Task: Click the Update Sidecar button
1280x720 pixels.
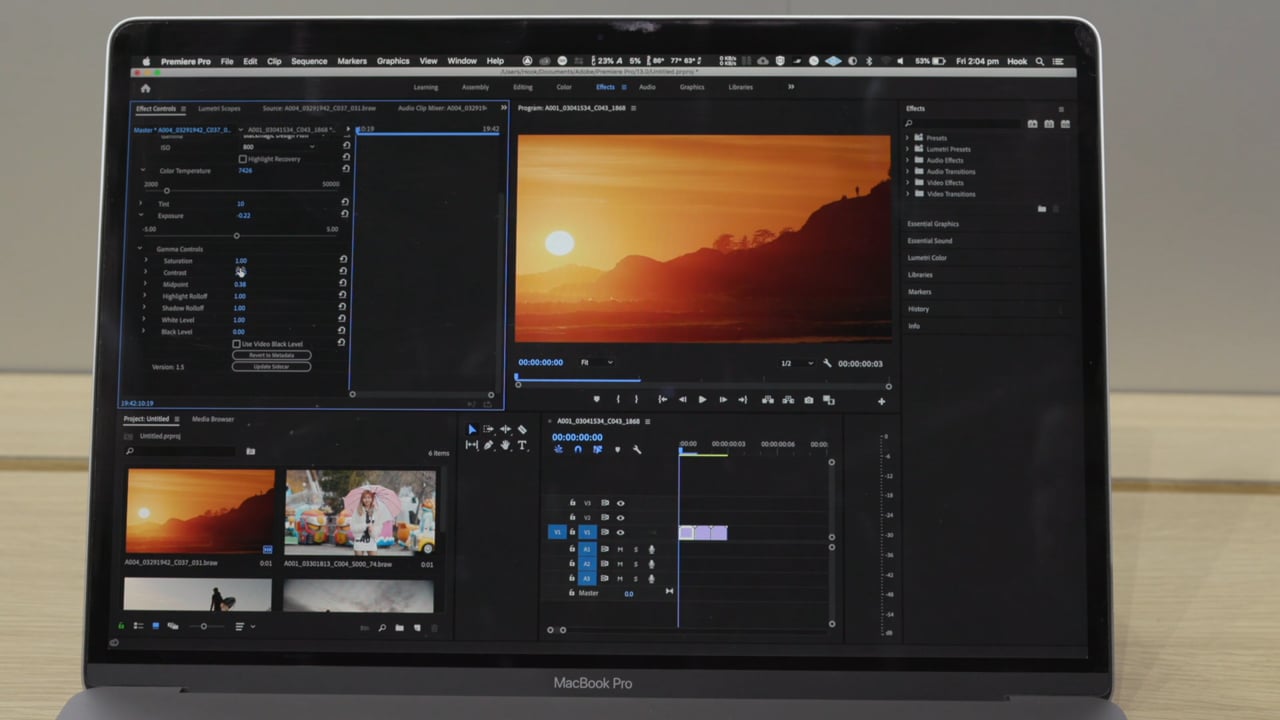Action: 270,366
